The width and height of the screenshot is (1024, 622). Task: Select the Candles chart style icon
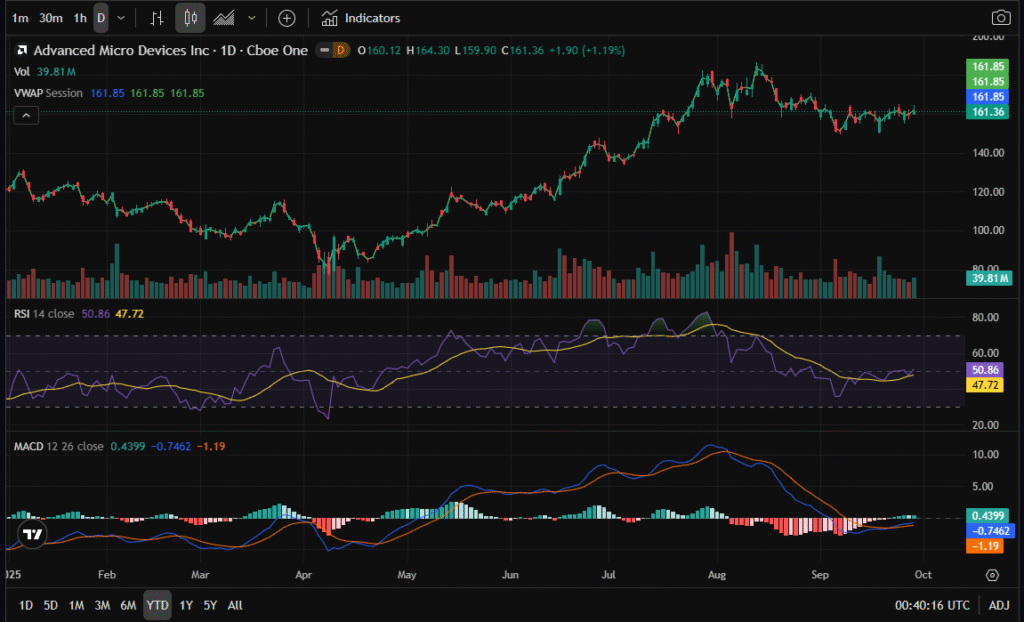click(x=191, y=18)
